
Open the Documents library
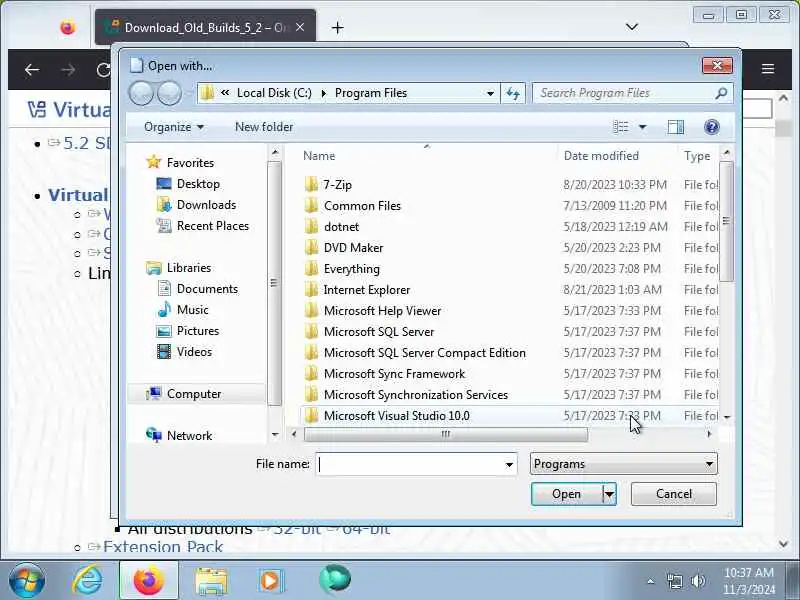pos(207,289)
